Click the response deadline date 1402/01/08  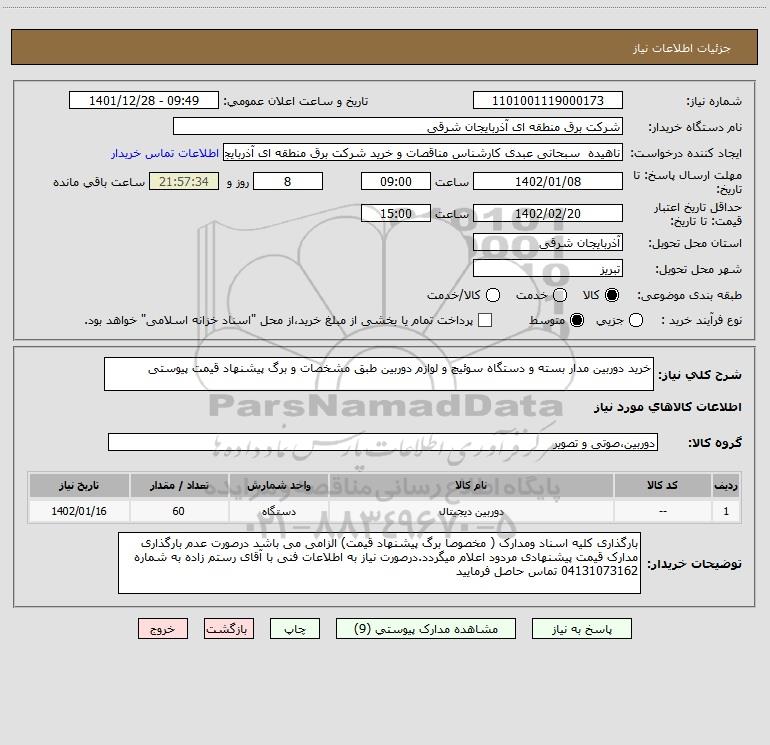click(x=548, y=181)
